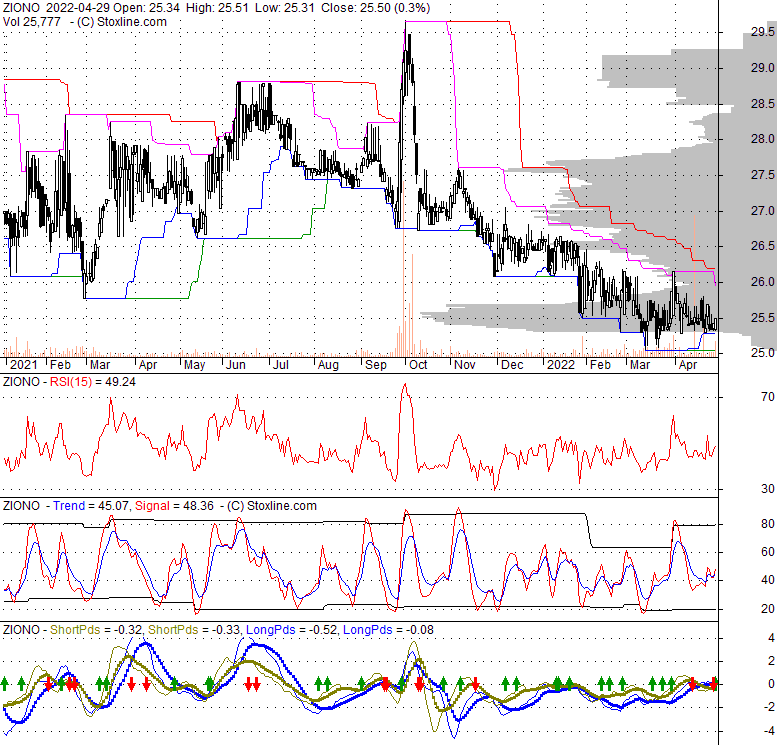Click the 'Dec' axis label
The width and height of the screenshot is (778, 746).
512,365
